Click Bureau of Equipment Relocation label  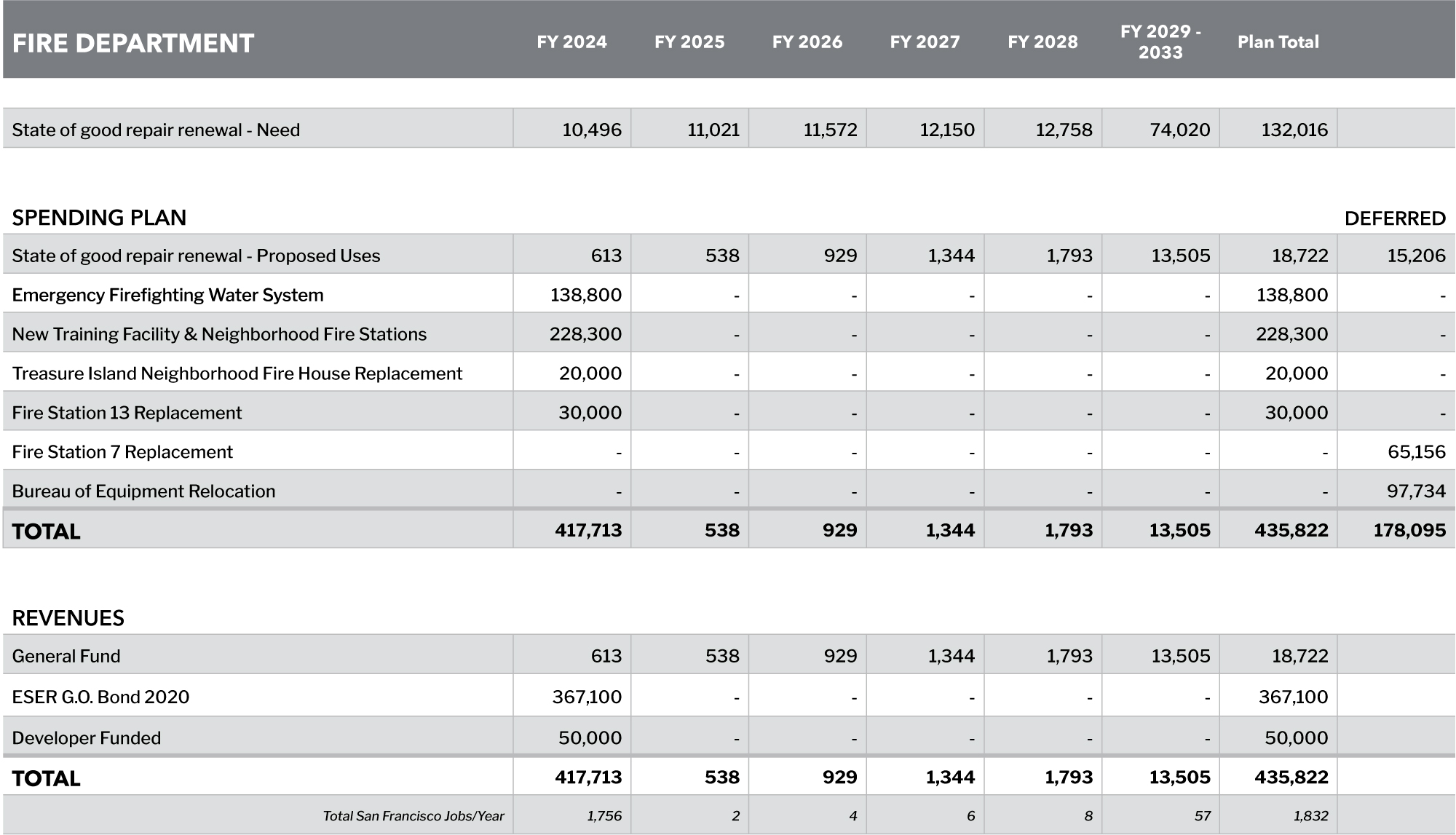pyautogui.click(x=143, y=491)
